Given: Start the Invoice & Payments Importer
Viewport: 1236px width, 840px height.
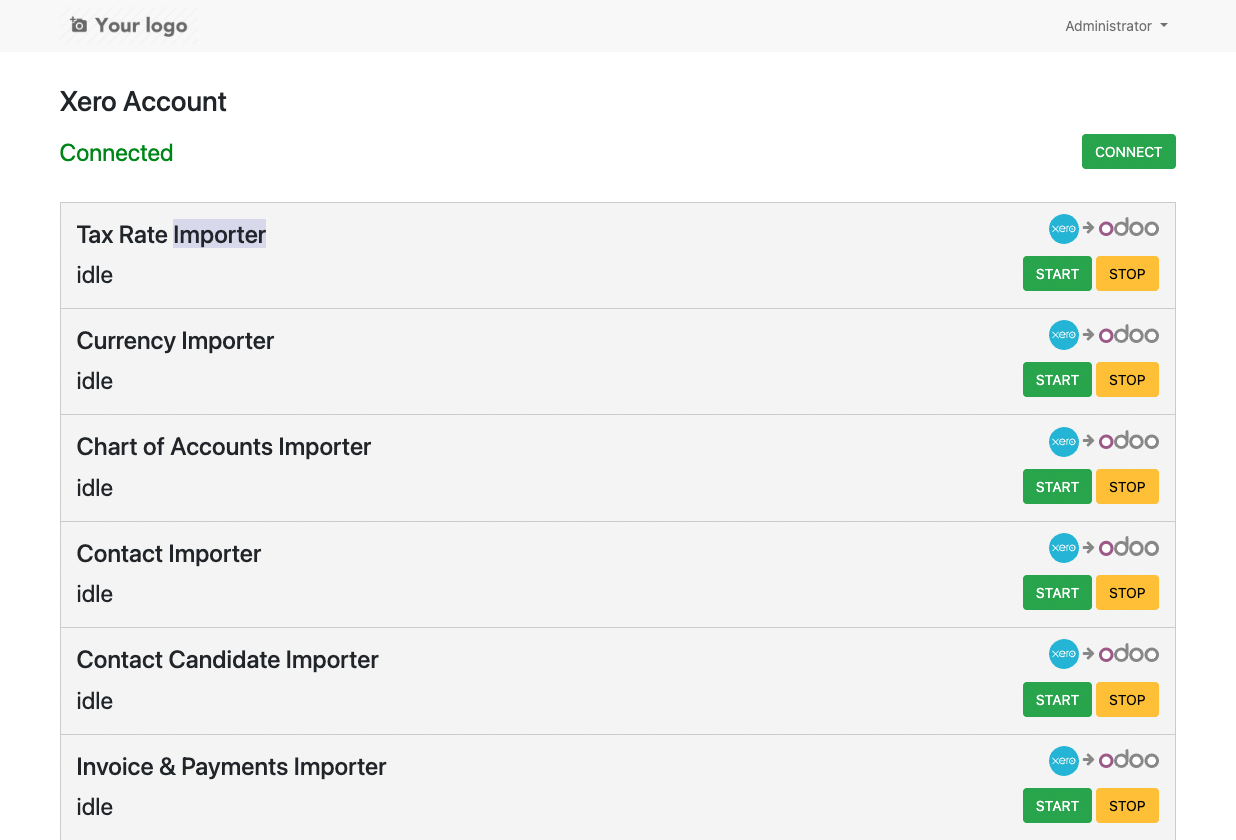Looking at the screenshot, I should 1057,806.
